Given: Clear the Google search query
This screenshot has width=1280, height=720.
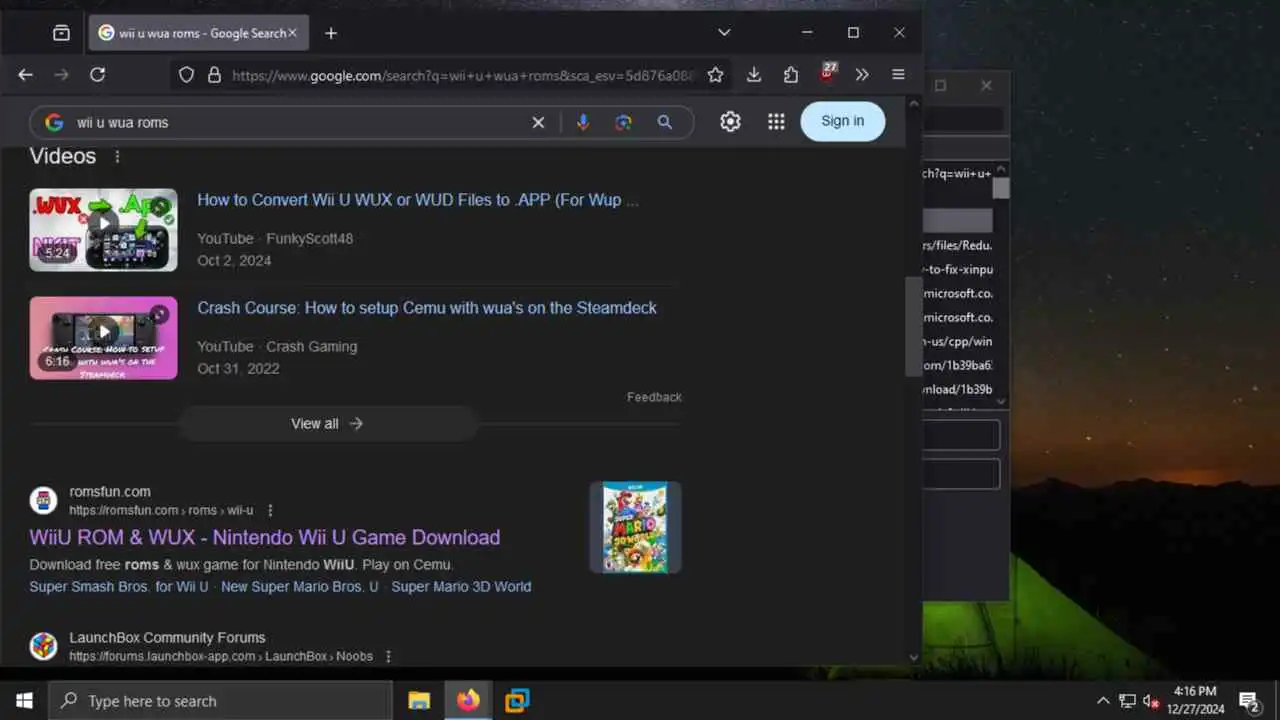Looking at the screenshot, I should click(x=538, y=122).
